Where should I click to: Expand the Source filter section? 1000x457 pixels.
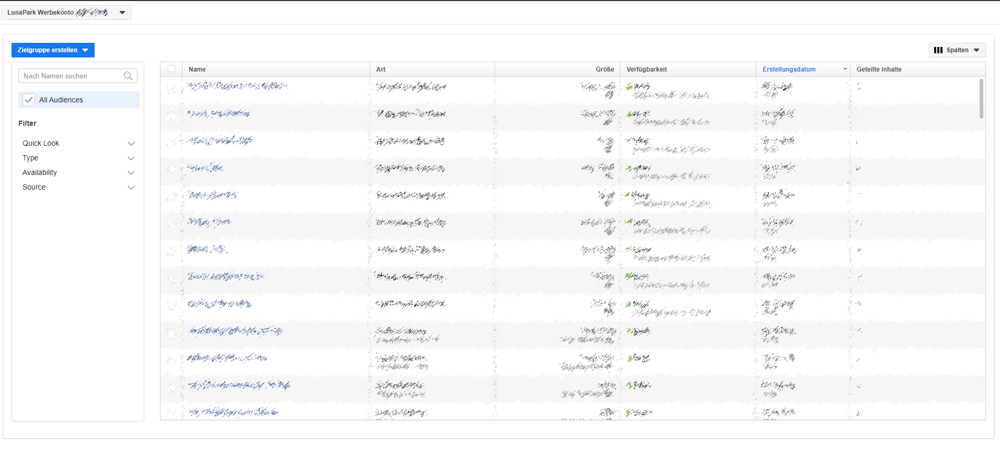[x=78, y=187]
